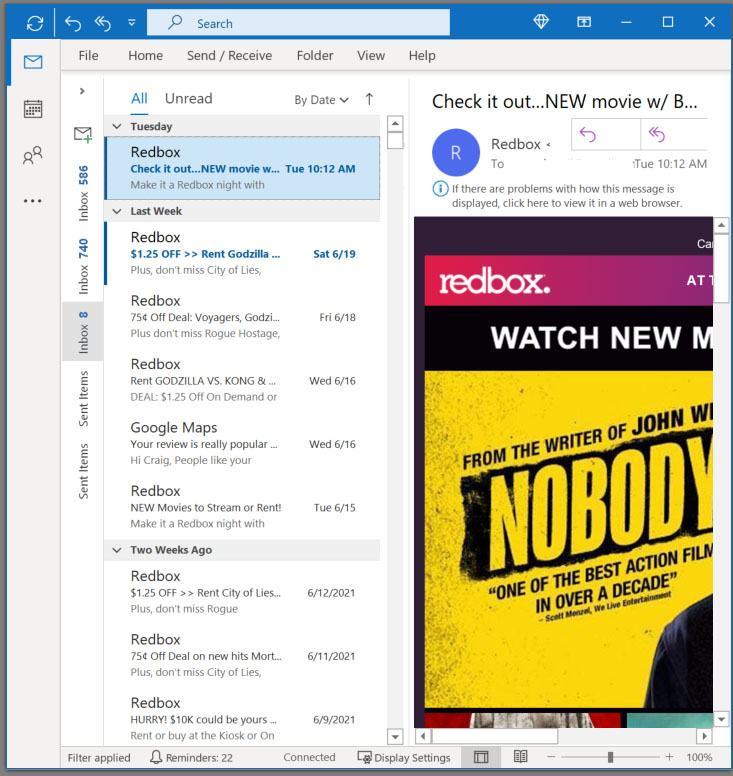Click reading pane horizontal scroll left arrow
733x776 pixels.
tap(423, 736)
